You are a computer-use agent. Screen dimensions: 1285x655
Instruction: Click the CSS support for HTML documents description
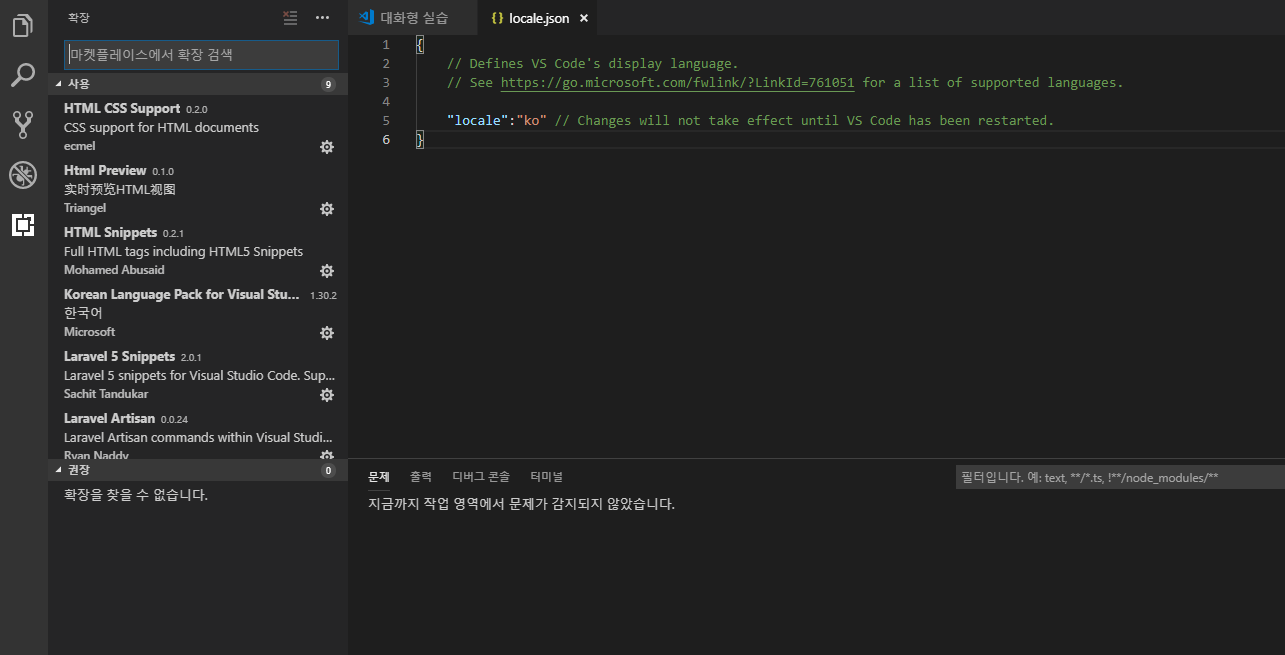coord(161,128)
